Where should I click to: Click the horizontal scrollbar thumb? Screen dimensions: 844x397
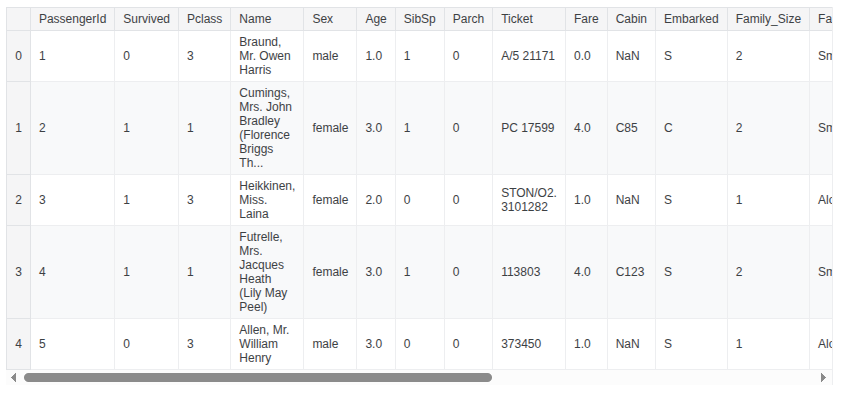pyautogui.click(x=258, y=378)
